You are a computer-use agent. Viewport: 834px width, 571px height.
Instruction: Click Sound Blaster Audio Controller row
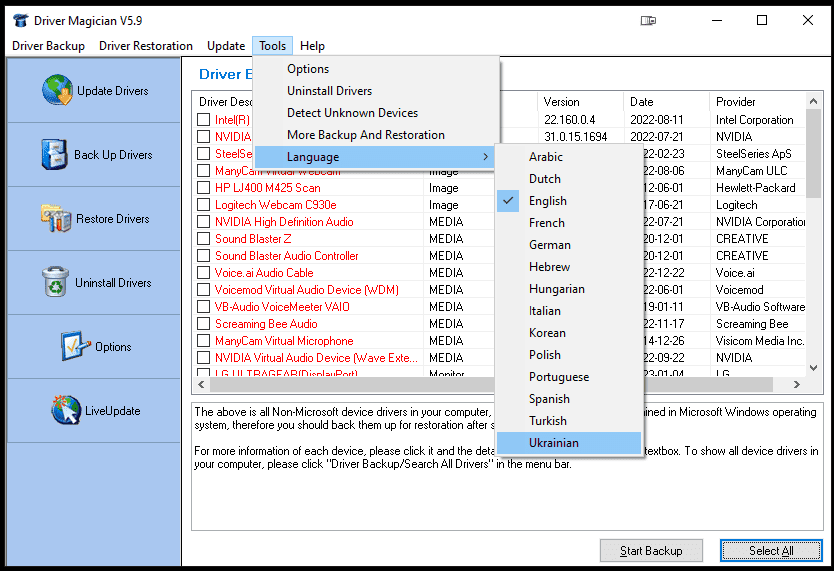click(287, 256)
